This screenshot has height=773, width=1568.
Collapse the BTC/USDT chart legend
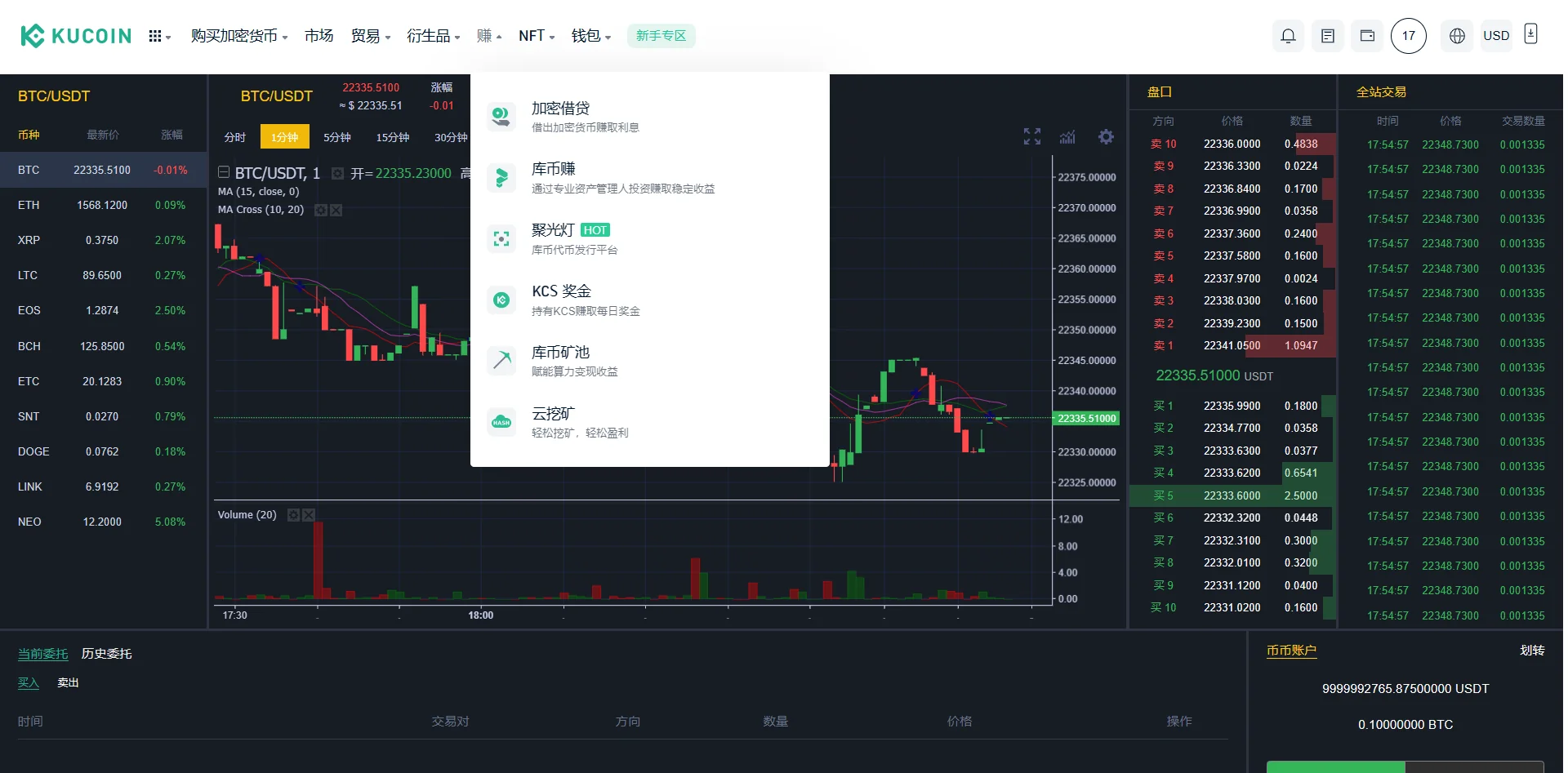[224, 172]
